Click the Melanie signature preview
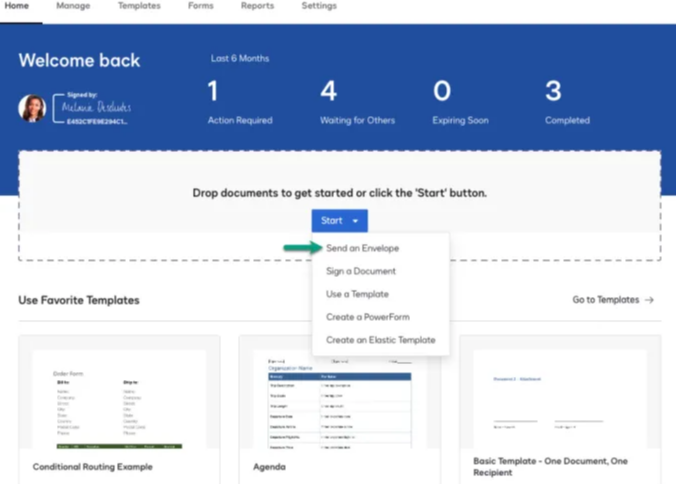676x484 pixels. coord(92,108)
